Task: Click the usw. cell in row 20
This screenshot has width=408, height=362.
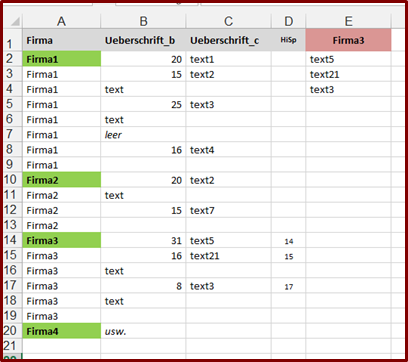Action: tap(143, 331)
